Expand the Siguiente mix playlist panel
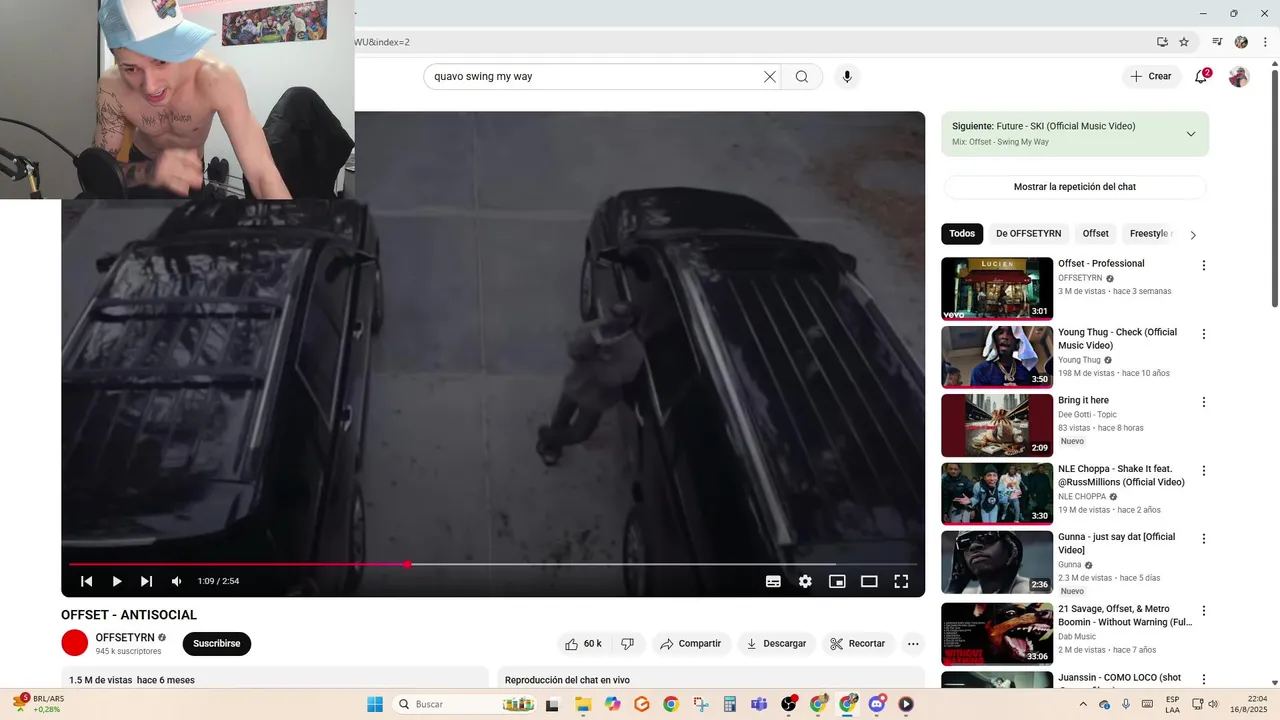The width and height of the screenshot is (1280, 720). coord(1190,134)
